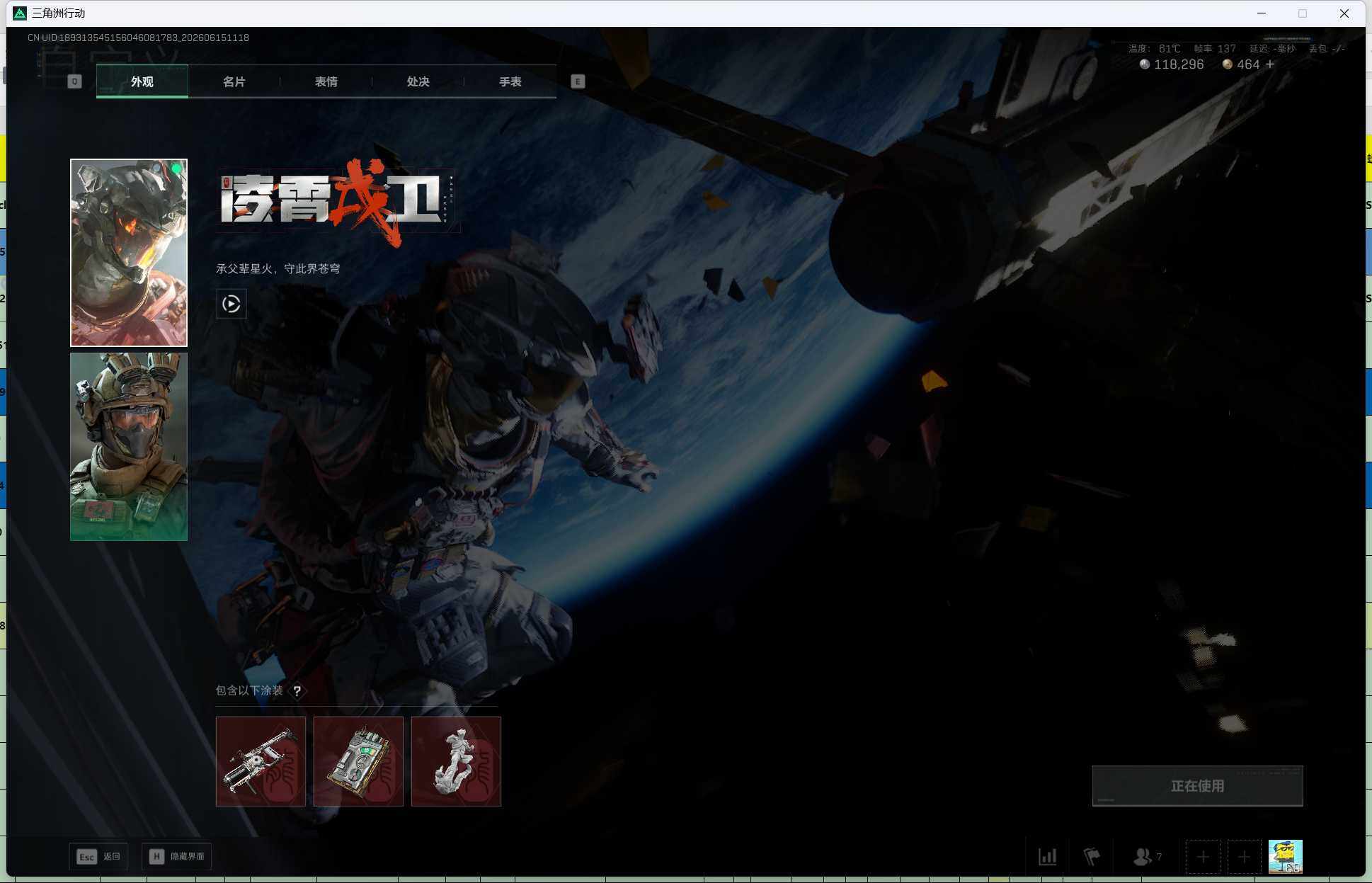Image resolution: width=1372 pixels, height=883 pixels.
Task: Open the friends list icon showing 7
Action: [x=1147, y=857]
